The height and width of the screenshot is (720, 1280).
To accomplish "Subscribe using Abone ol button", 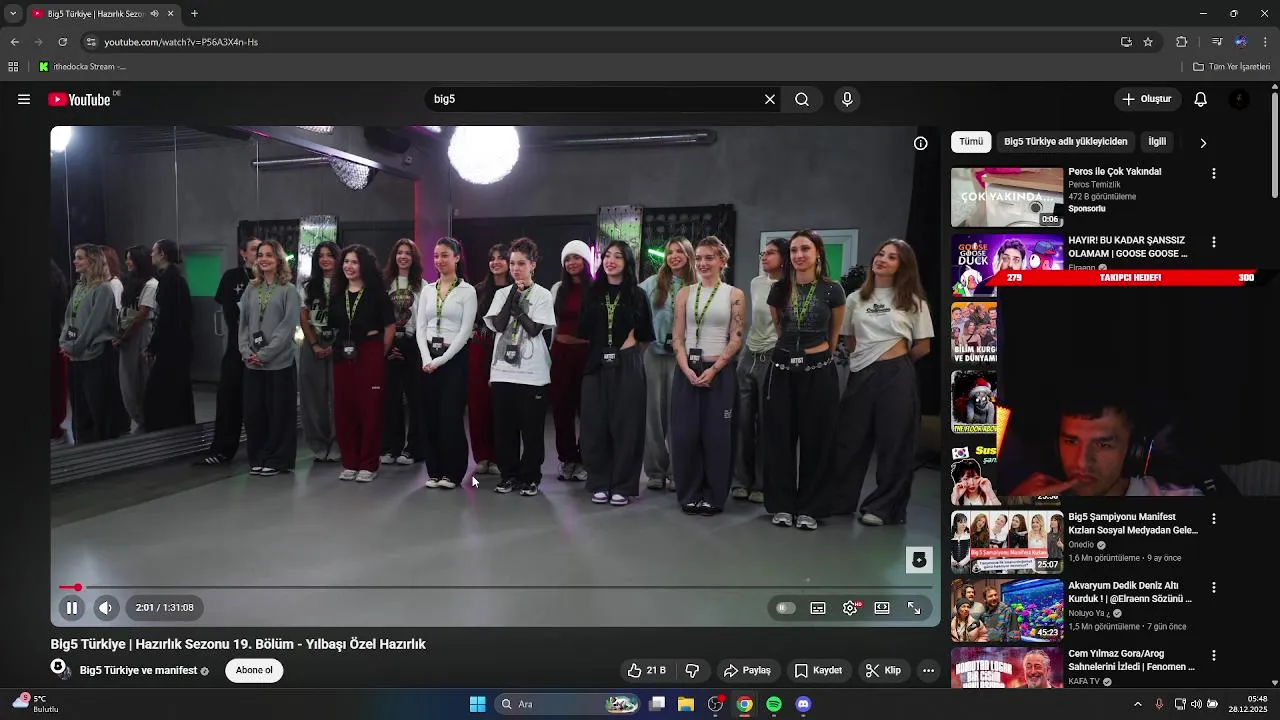I will pyautogui.click(x=254, y=670).
